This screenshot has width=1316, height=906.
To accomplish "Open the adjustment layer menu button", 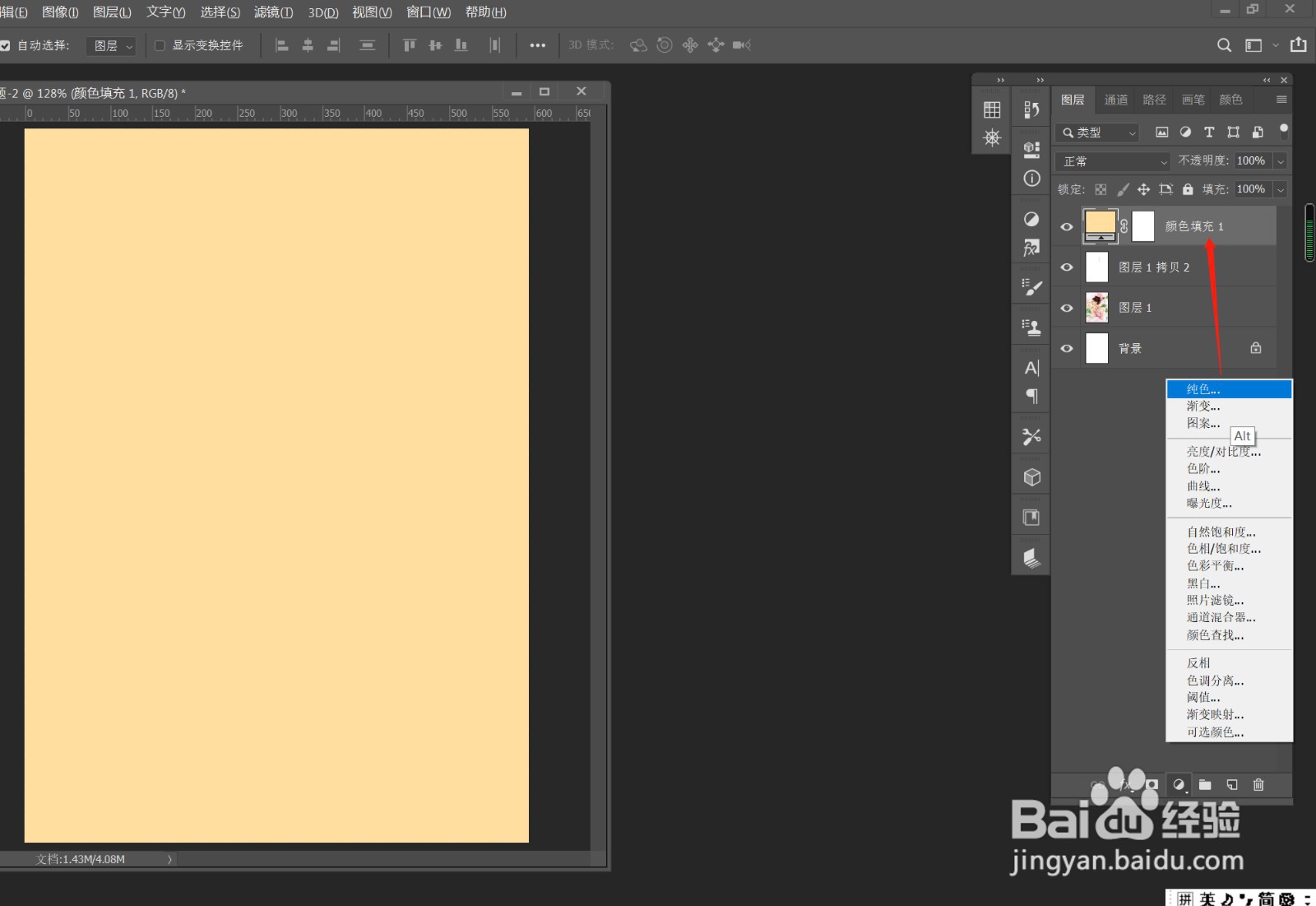I will [1179, 785].
